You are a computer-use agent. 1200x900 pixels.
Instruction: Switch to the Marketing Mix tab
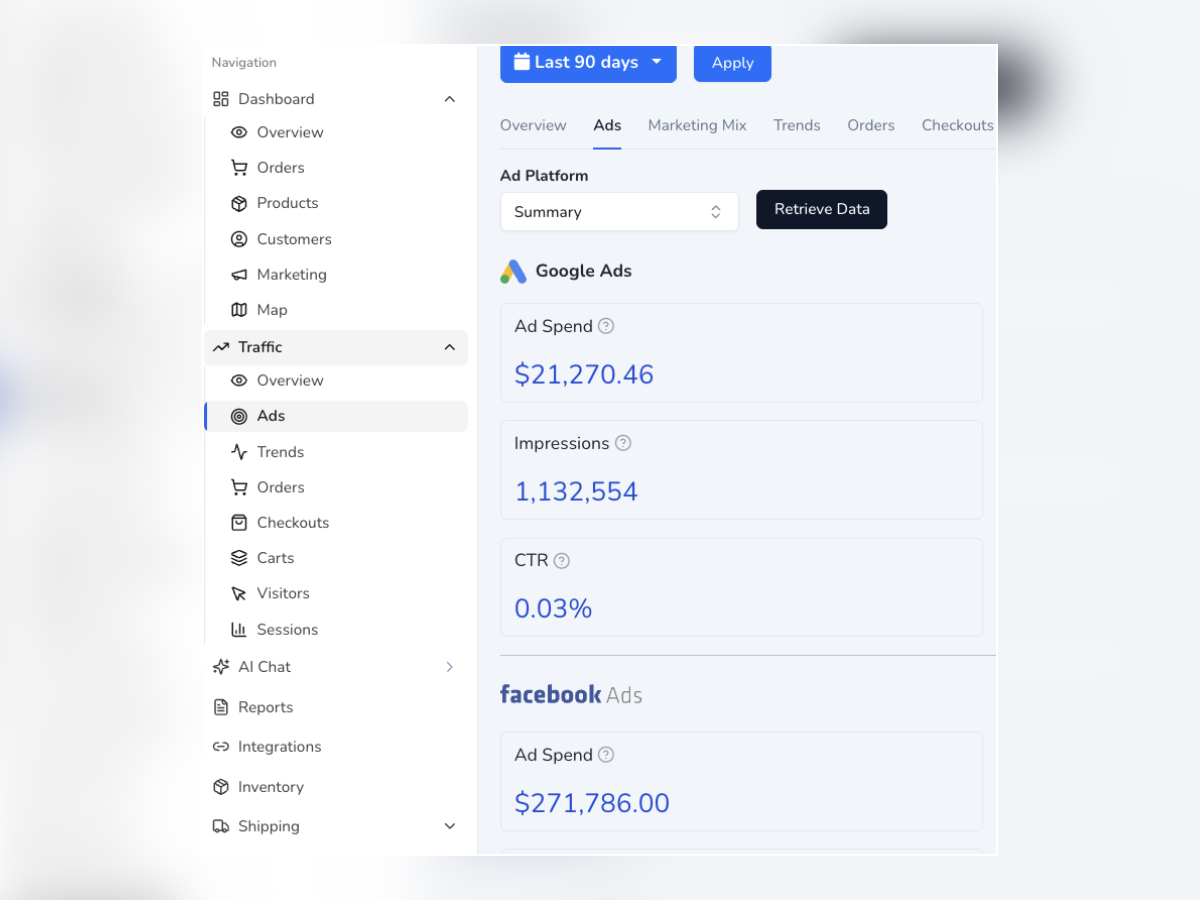[x=697, y=125]
